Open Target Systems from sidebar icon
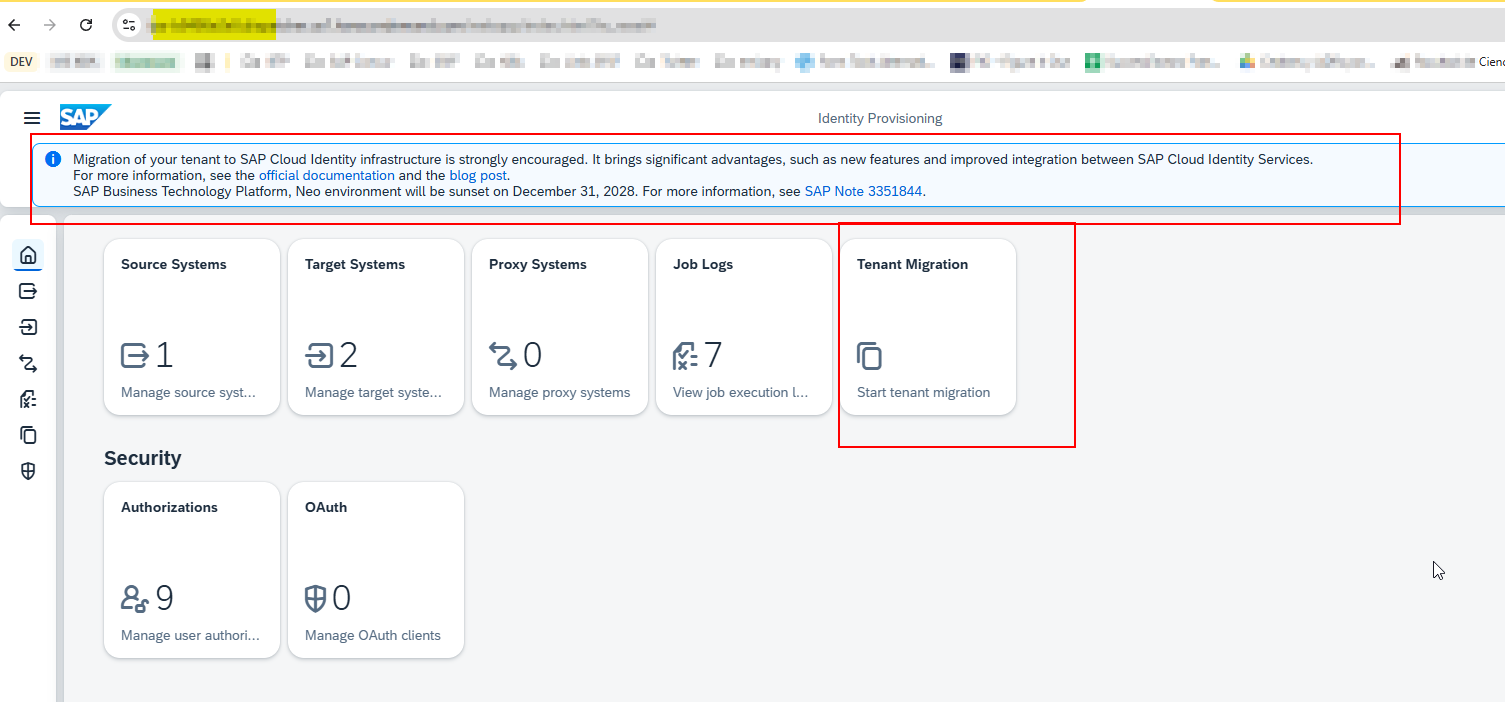1505x702 pixels. click(x=28, y=327)
